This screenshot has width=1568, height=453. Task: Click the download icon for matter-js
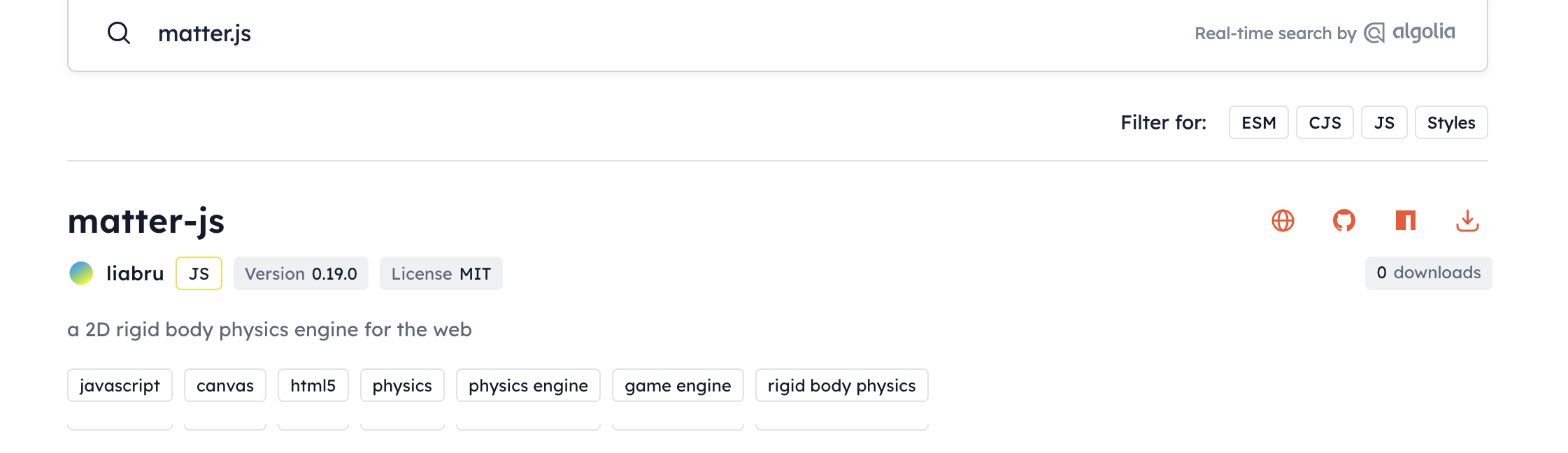click(x=1467, y=221)
